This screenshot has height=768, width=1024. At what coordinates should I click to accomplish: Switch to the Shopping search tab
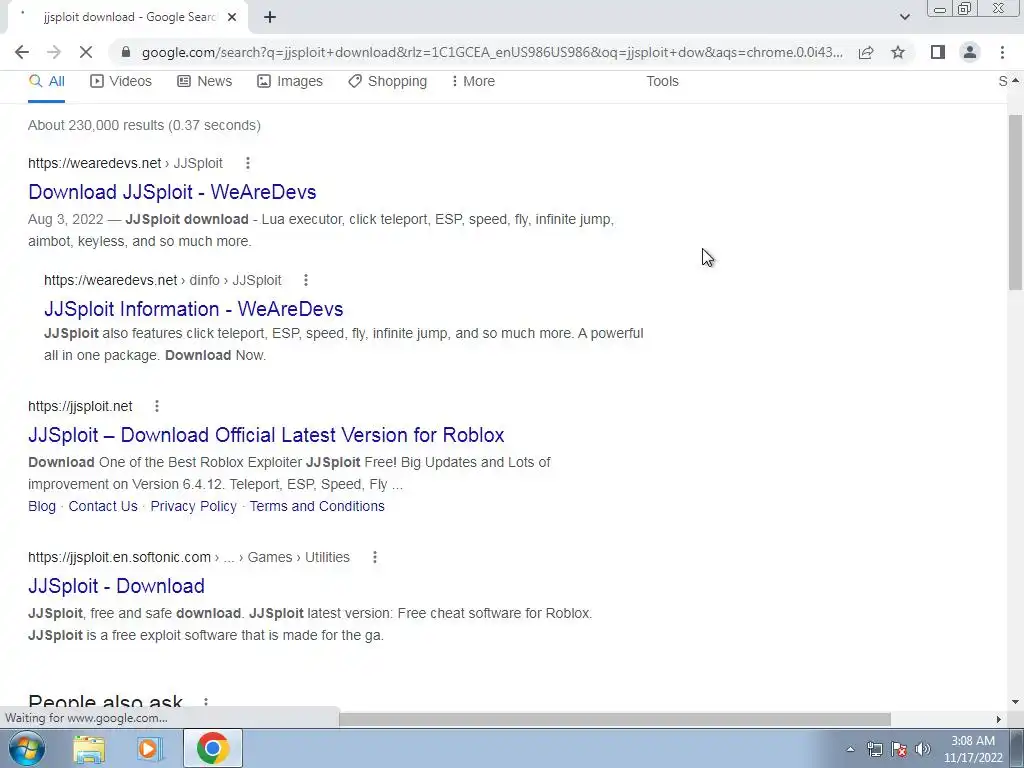[387, 81]
